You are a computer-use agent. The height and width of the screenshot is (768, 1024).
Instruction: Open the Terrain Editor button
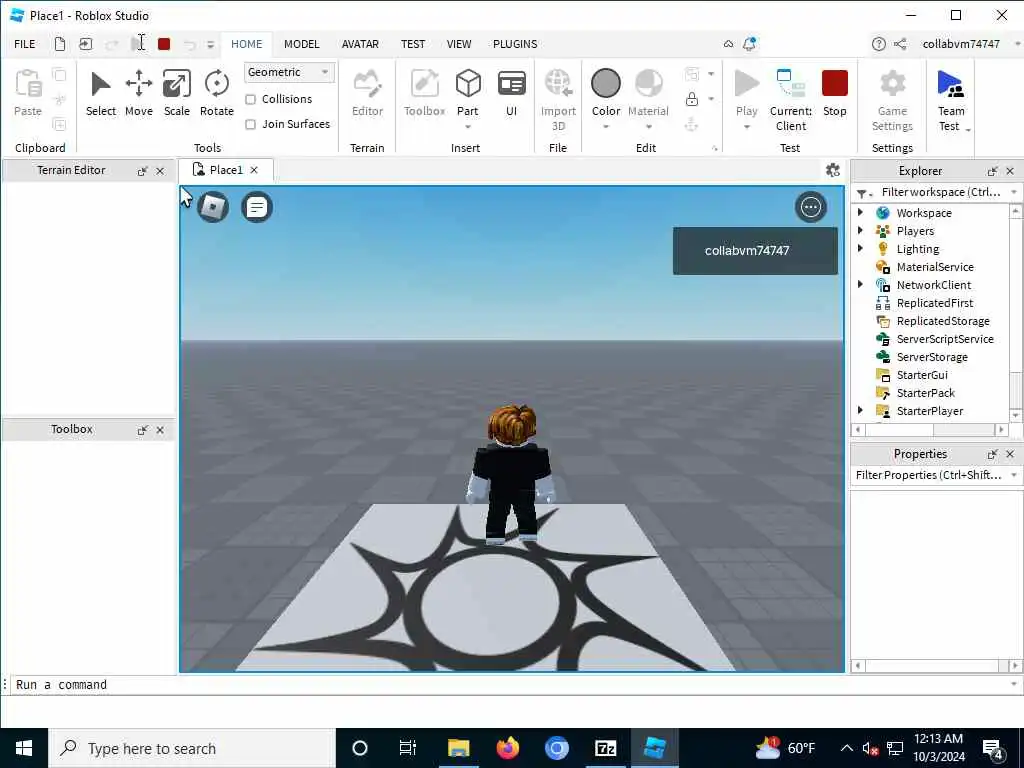pyautogui.click(x=367, y=93)
